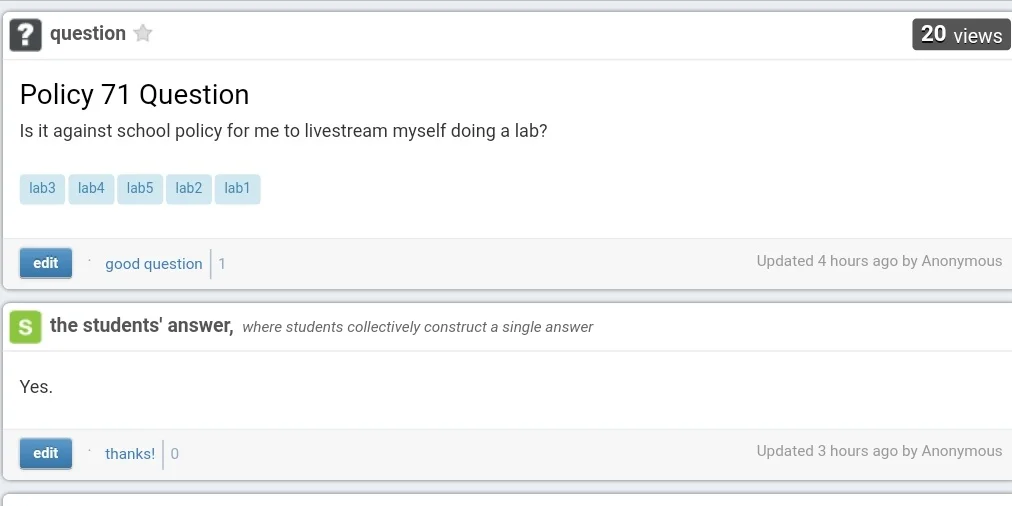Click thanks! on the students' answer
Viewport: 1012px width, 506px height.
(130, 454)
